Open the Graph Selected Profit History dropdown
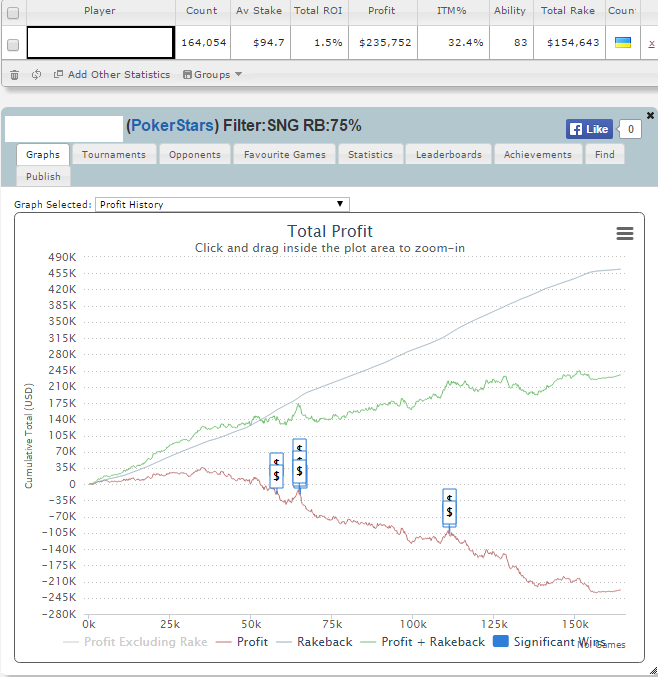Screen dimensions: 658x677 (222, 204)
